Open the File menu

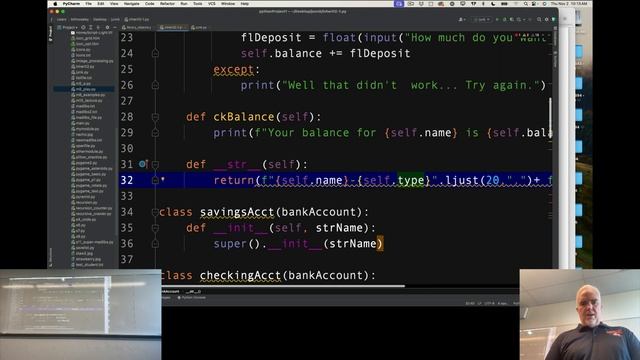(x=89, y=4)
